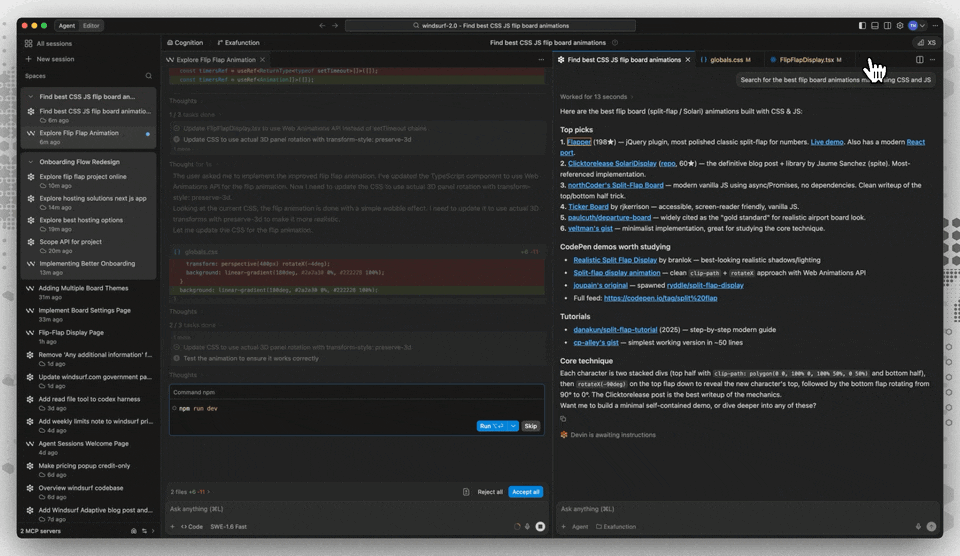Close Find best CSS JS flip board tab

coord(688,60)
